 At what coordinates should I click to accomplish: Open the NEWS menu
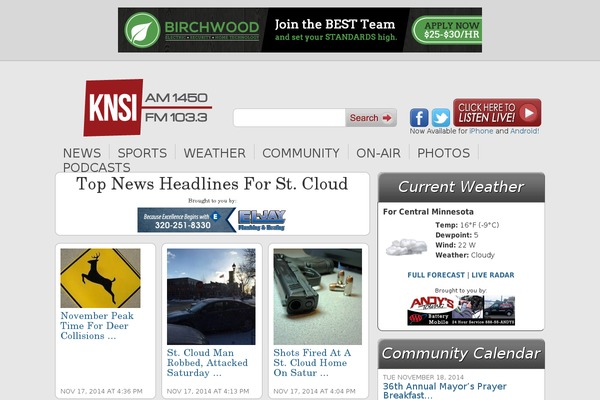coord(82,153)
